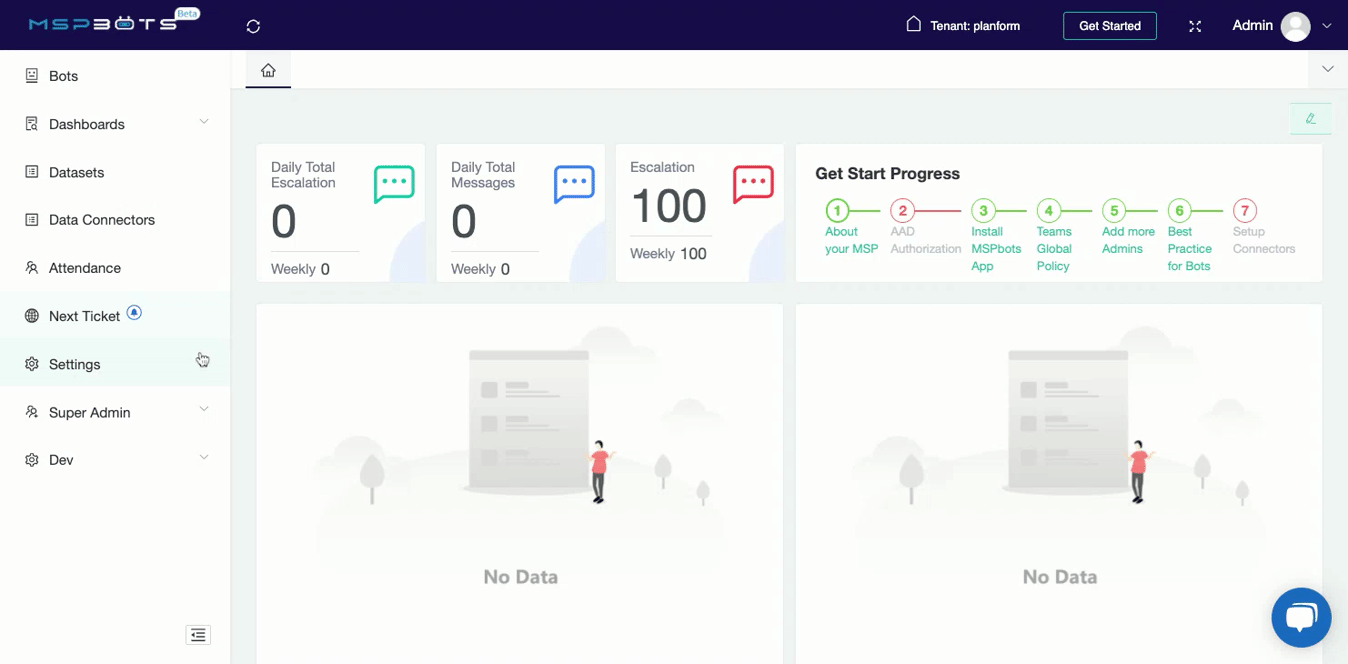The height and width of the screenshot is (664, 1348).
Task: Click the MSPbots logo
Action: [114, 22]
